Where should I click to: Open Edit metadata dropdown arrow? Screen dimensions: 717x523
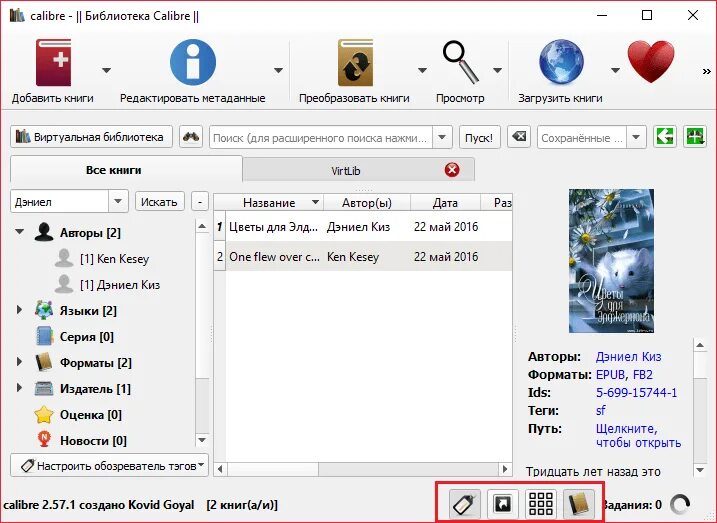(x=278, y=70)
